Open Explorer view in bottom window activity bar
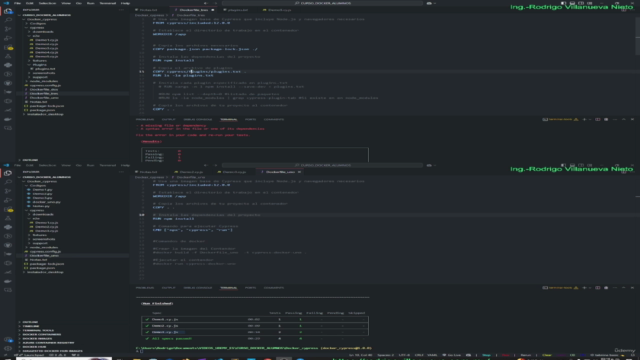 (8, 173)
